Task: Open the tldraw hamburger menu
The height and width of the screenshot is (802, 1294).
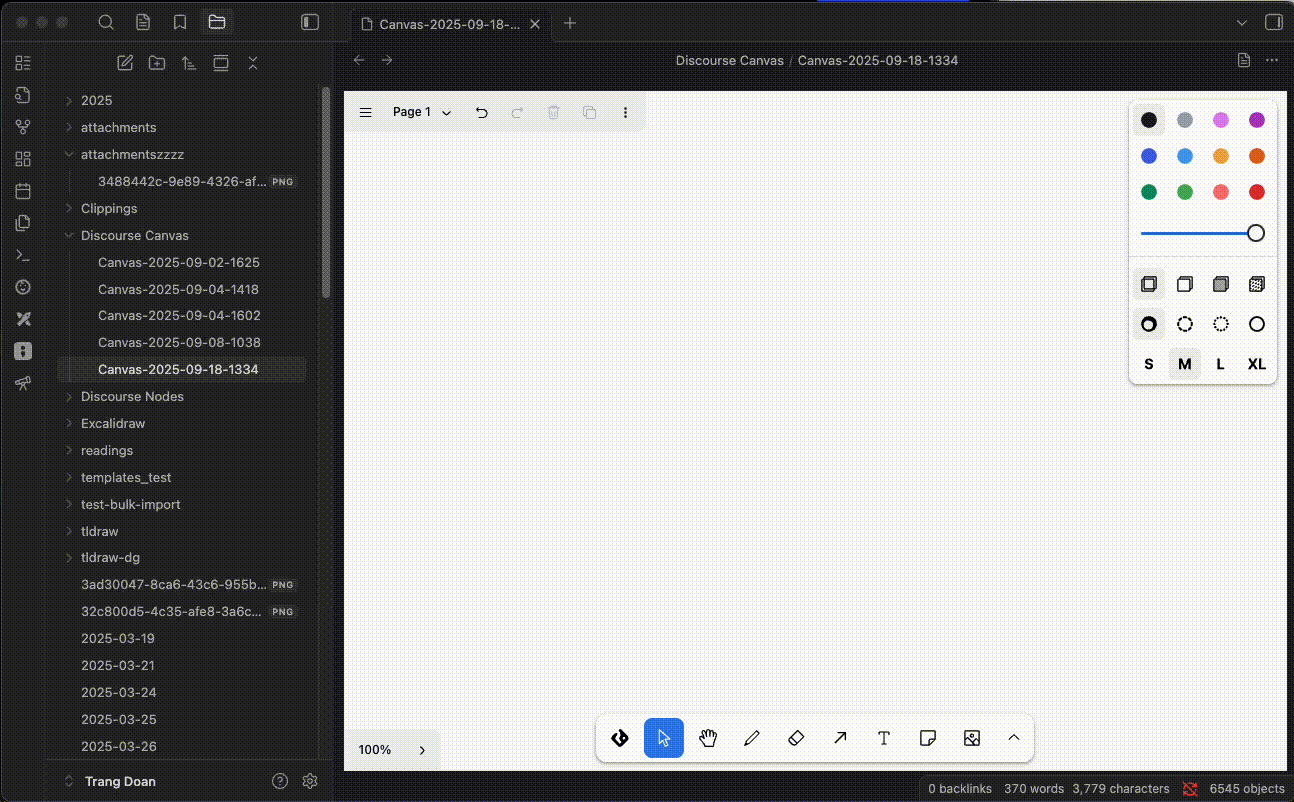Action: coord(365,112)
